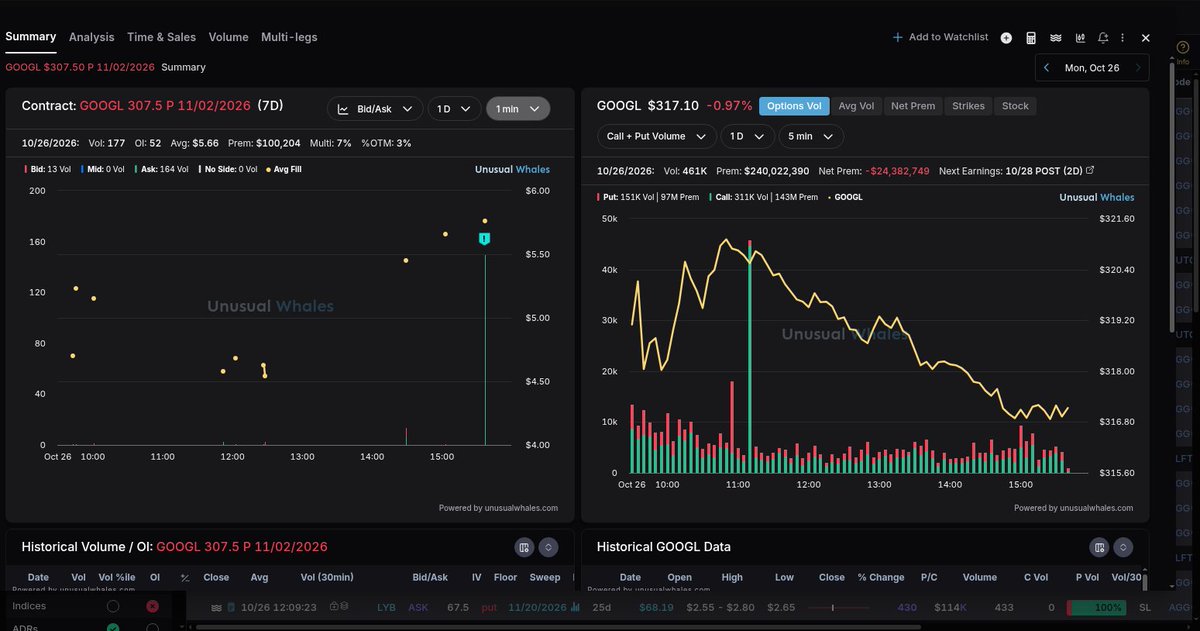Select the Avg Vol chart tab
This screenshot has height=631, width=1200.
856,106
